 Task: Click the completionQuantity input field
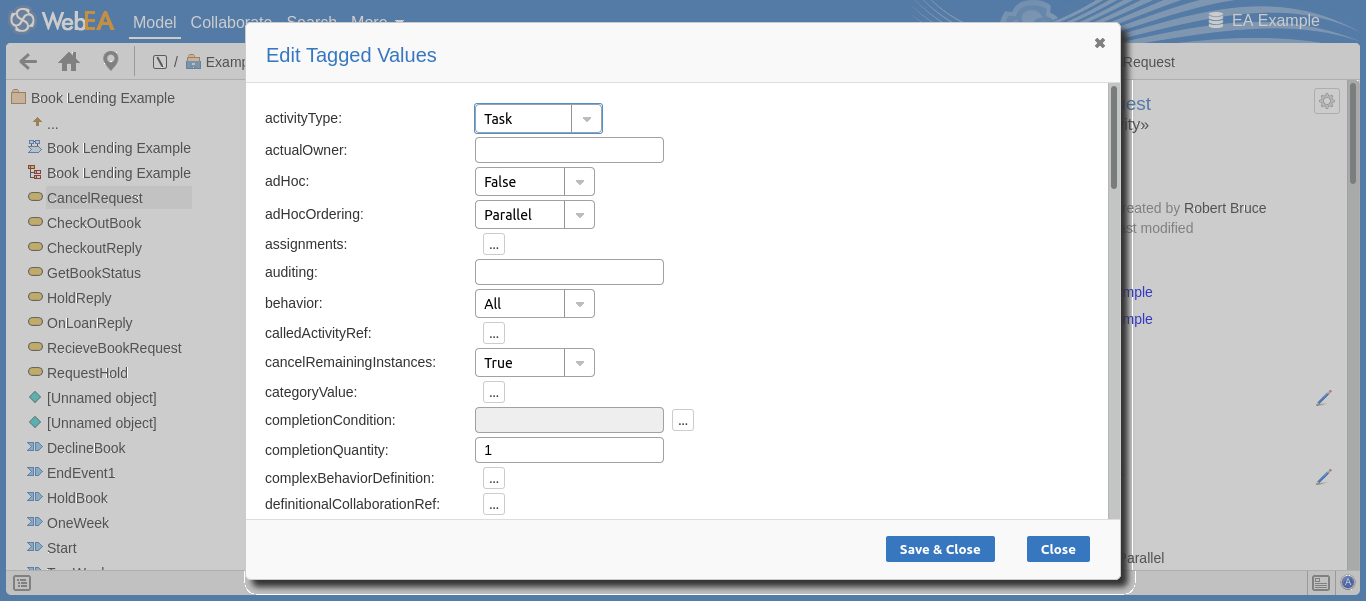(x=569, y=450)
